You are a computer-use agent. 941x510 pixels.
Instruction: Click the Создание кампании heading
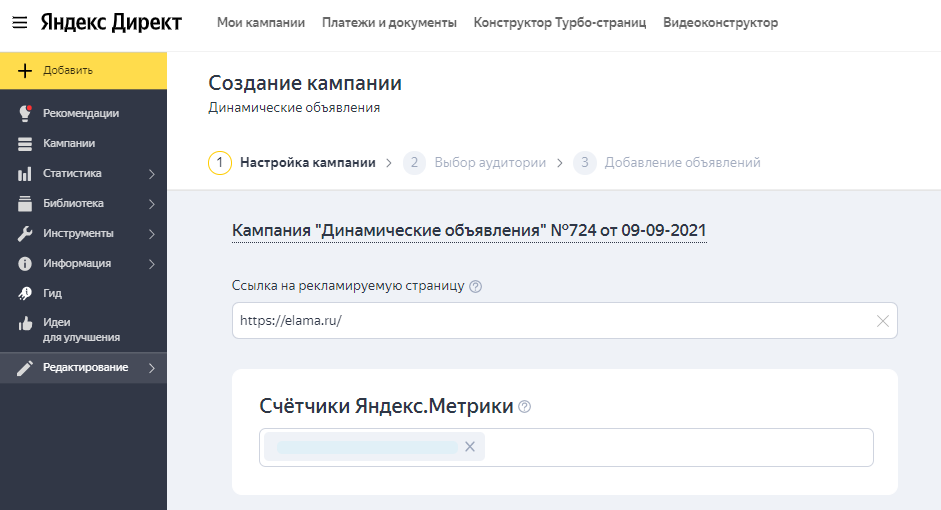pos(305,83)
